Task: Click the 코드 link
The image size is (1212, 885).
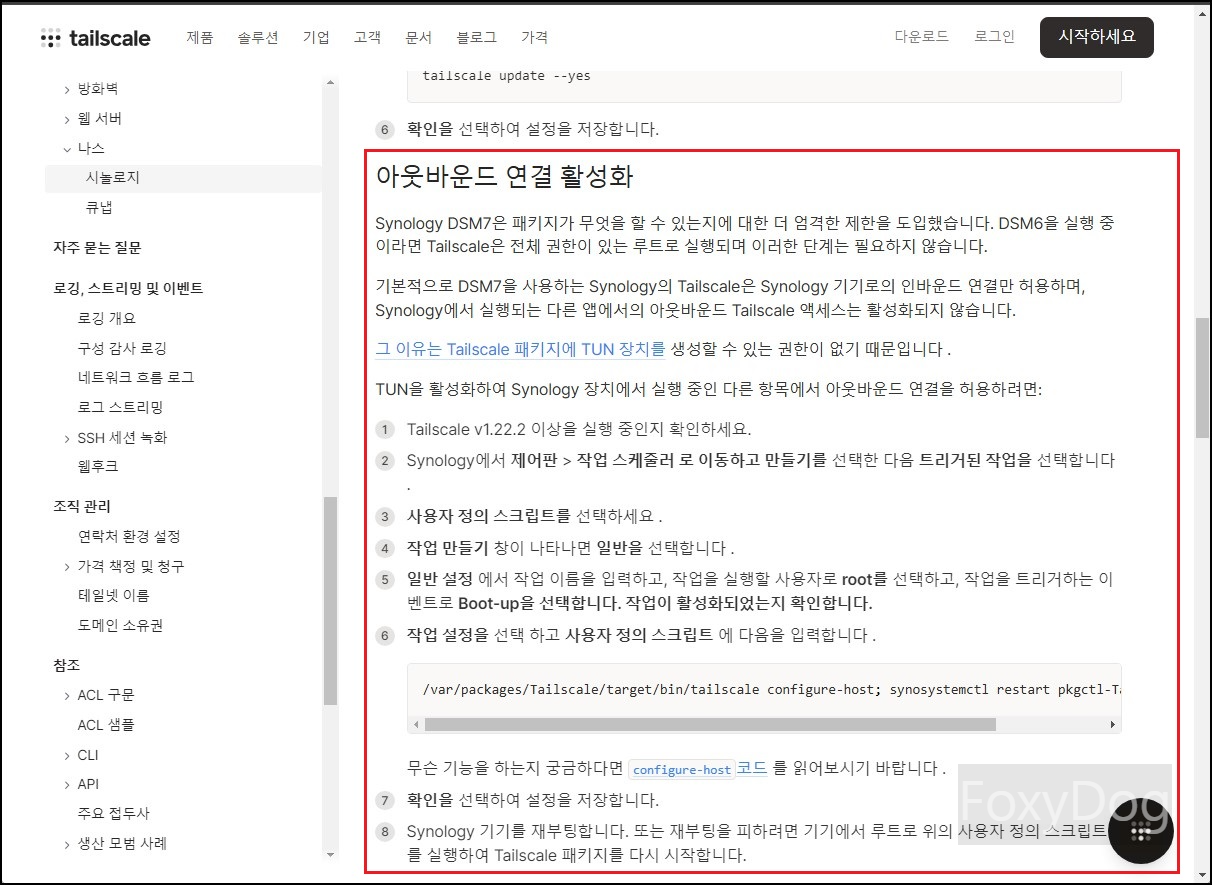Action: click(752, 769)
